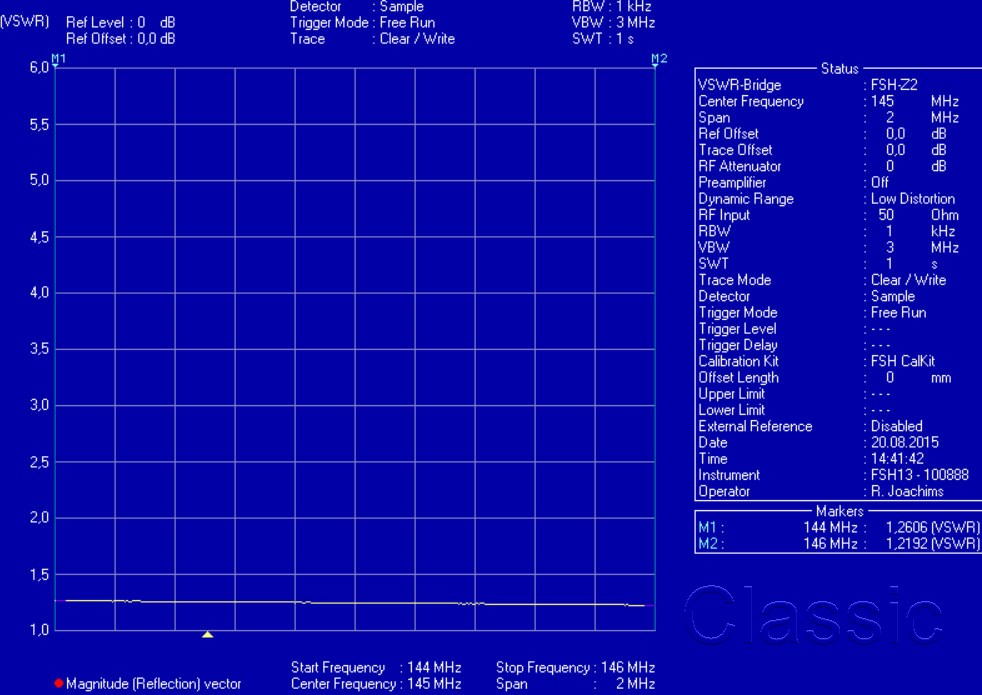Click the 'Markers' panel title

(x=839, y=512)
